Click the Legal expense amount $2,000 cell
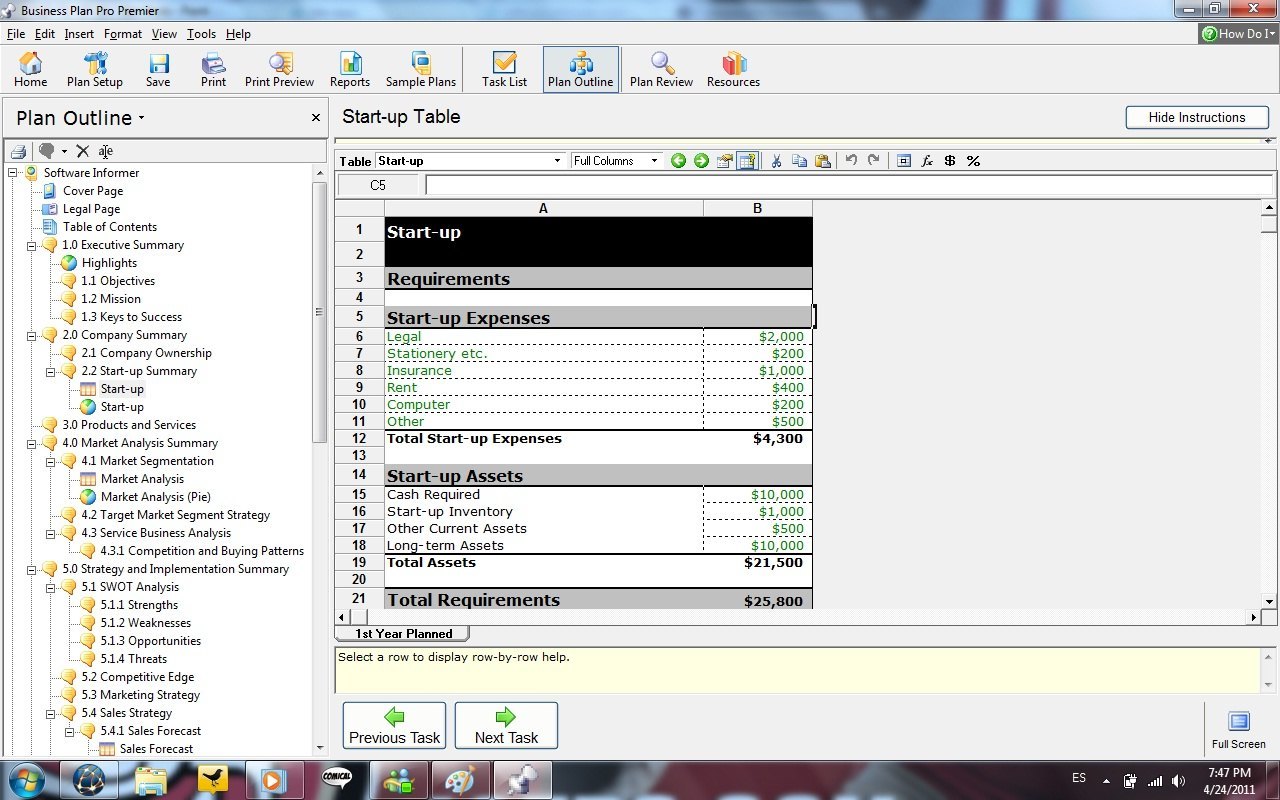The height and width of the screenshot is (800, 1280). click(x=758, y=337)
